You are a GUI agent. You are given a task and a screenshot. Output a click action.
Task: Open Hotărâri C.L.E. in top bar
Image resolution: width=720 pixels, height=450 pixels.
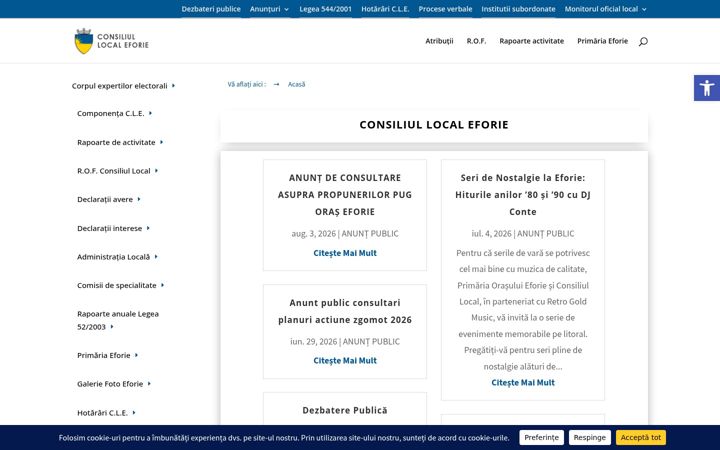[385, 9]
